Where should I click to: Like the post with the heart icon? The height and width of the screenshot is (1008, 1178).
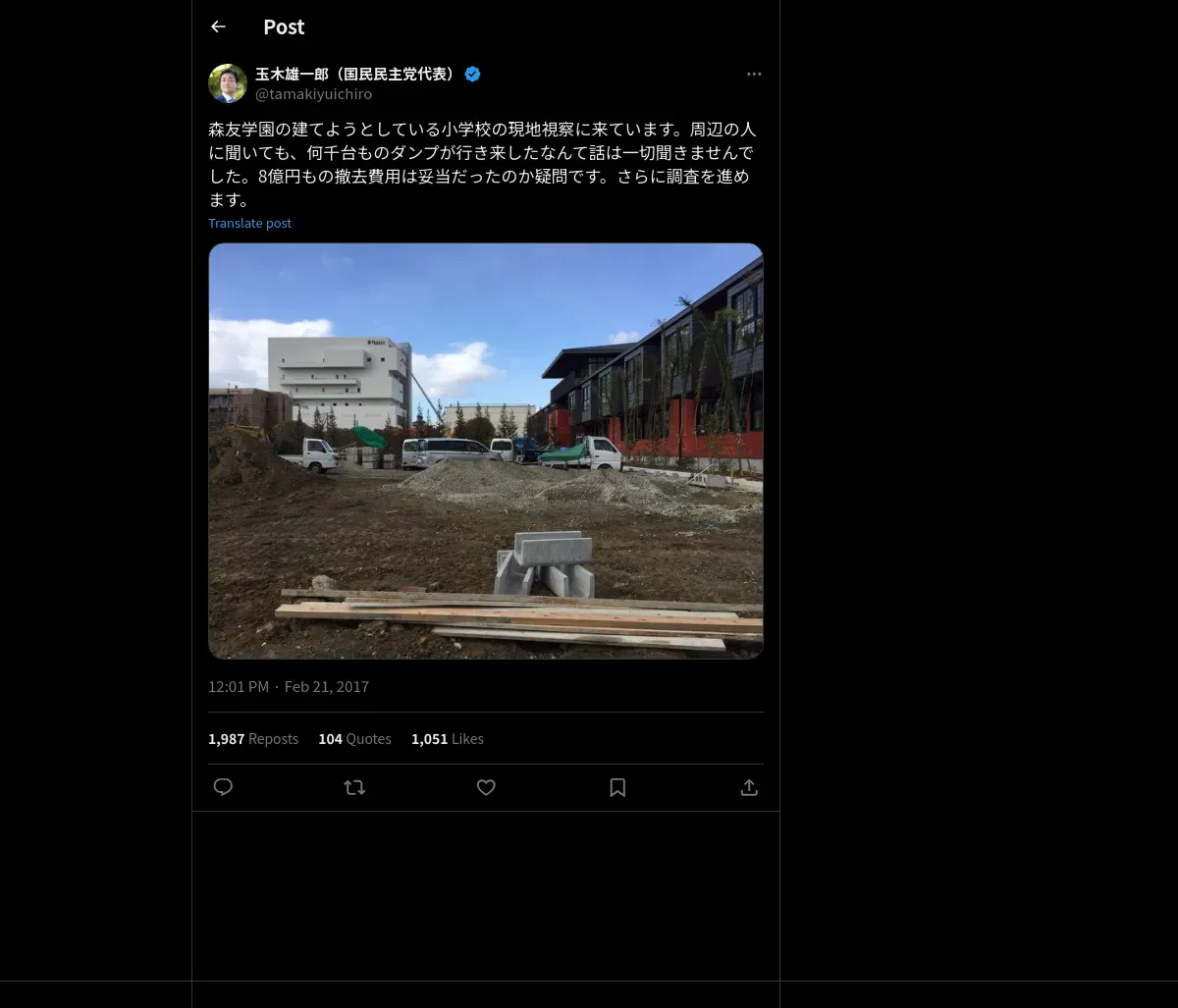point(486,787)
